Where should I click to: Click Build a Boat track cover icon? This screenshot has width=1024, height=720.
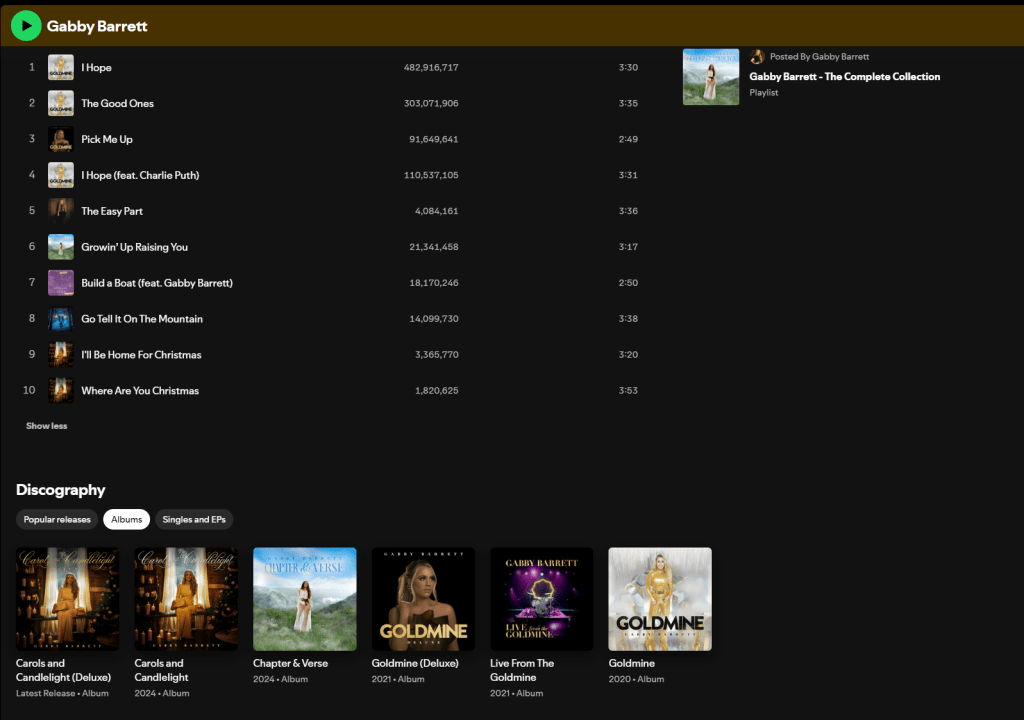pos(61,283)
